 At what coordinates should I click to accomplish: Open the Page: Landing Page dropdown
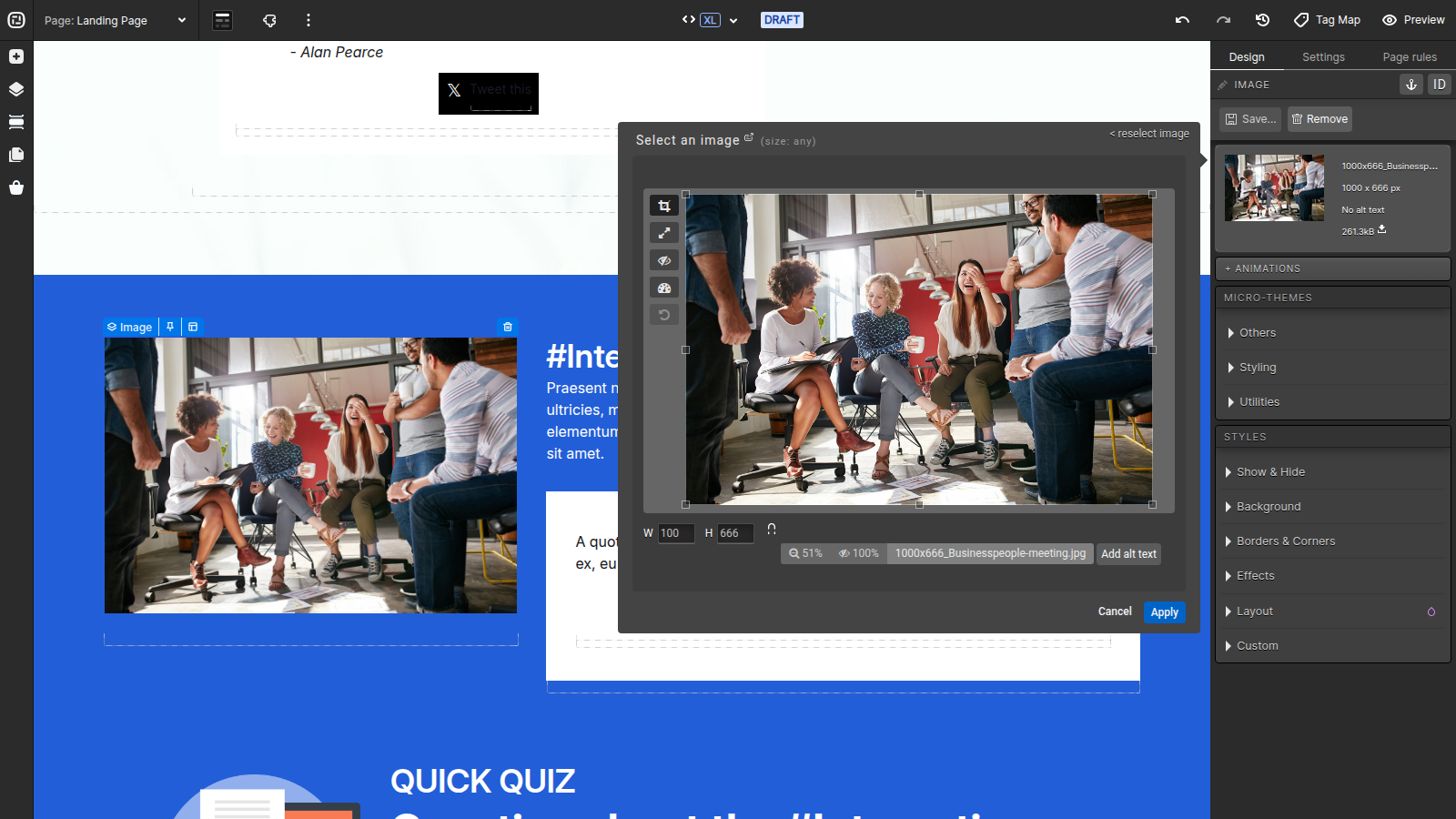[x=116, y=20]
